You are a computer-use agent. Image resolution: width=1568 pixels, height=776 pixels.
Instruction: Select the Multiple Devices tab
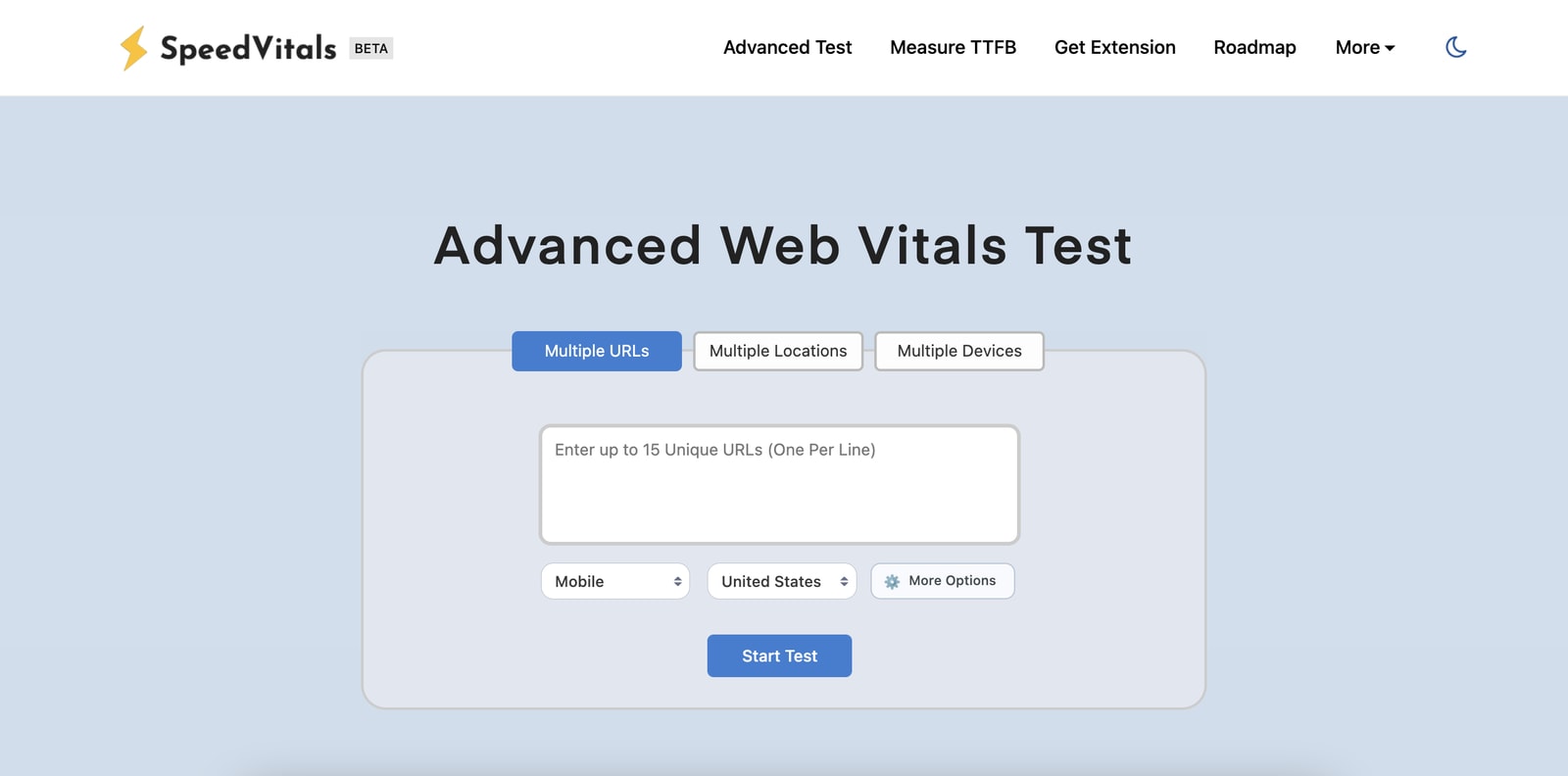[x=959, y=351]
